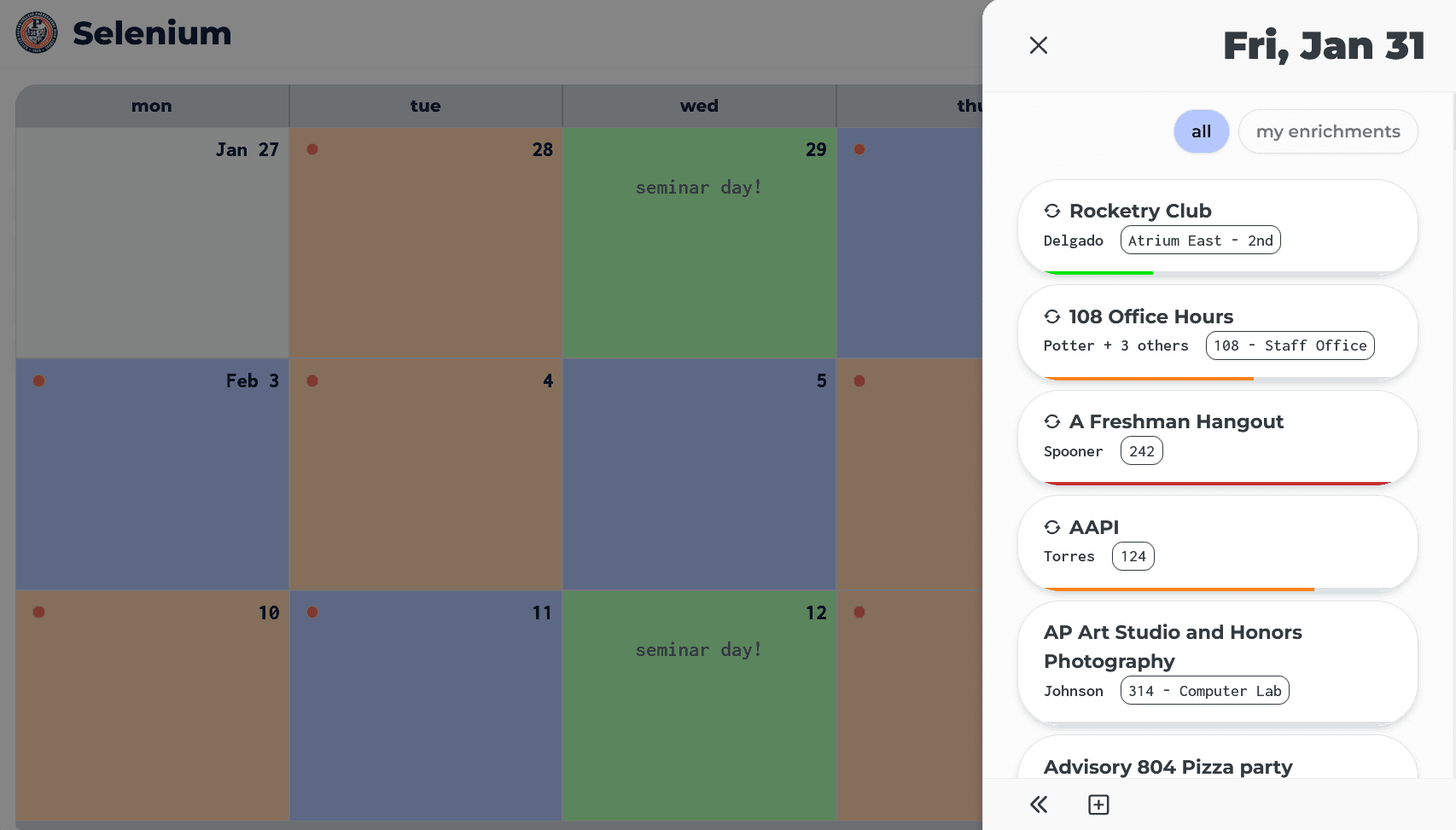
Task: Click recurring icon beside Rocketry Club
Action: (x=1052, y=211)
